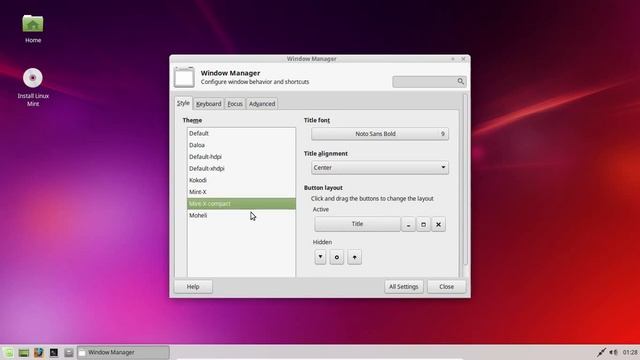Click the Hidden shade up-arrow icon
Image resolution: width=640 pixels, height=360 pixels.
pyautogui.click(x=354, y=257)
